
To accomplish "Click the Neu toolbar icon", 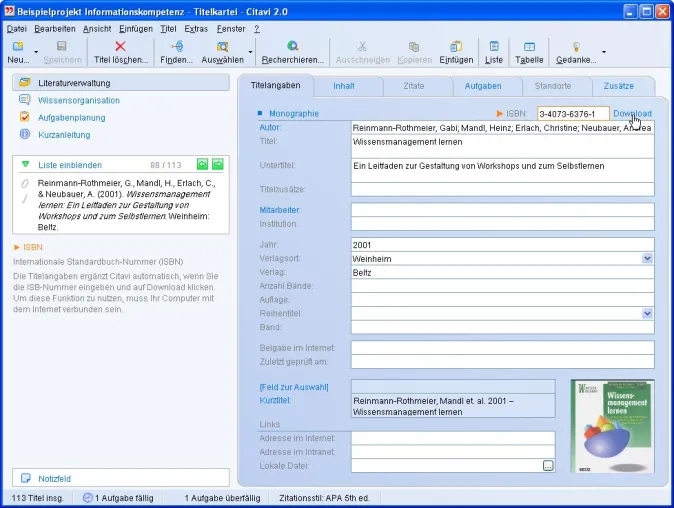I will tap(18, 46).
